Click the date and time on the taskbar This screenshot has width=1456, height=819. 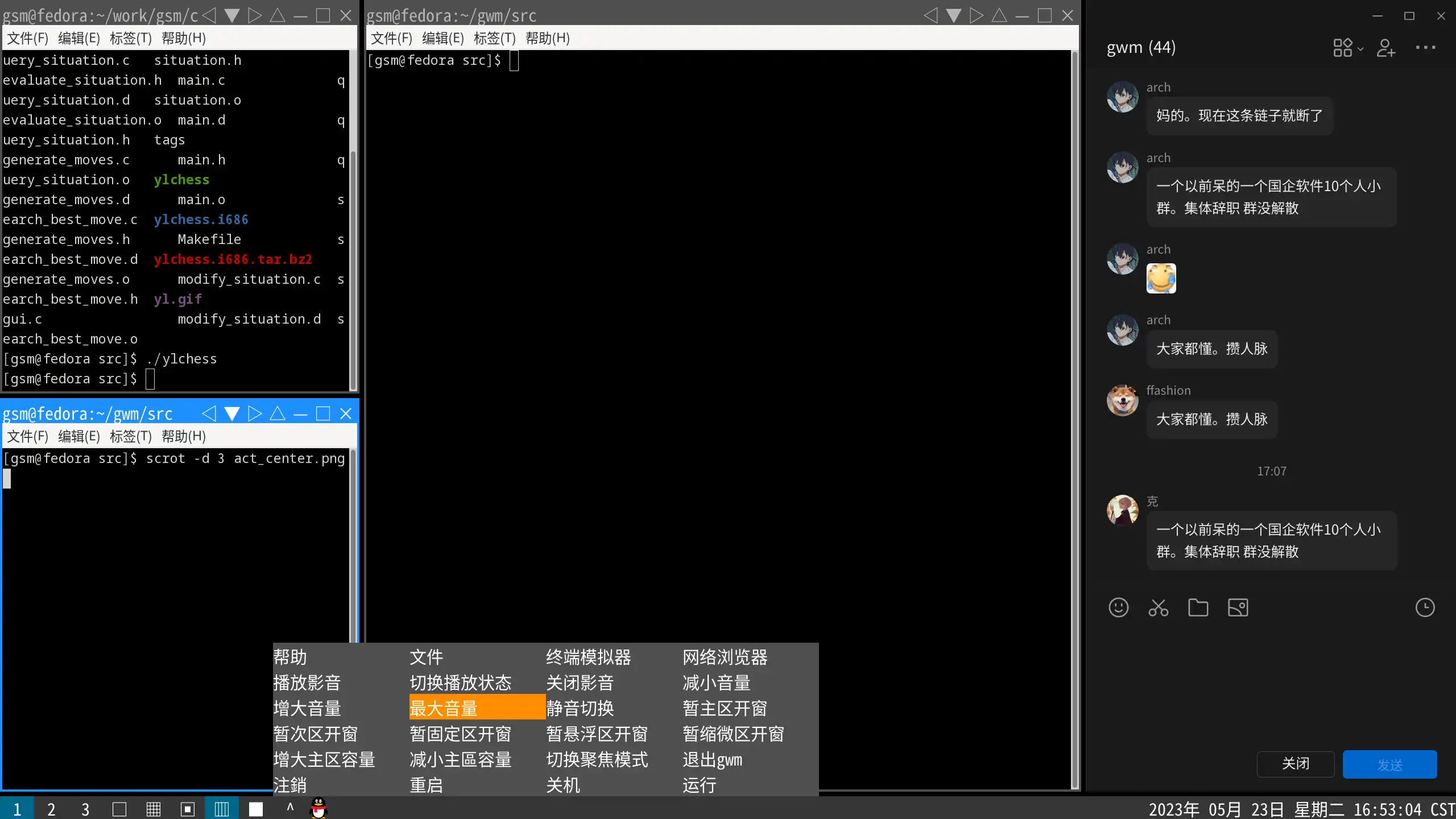point(1301,809)
